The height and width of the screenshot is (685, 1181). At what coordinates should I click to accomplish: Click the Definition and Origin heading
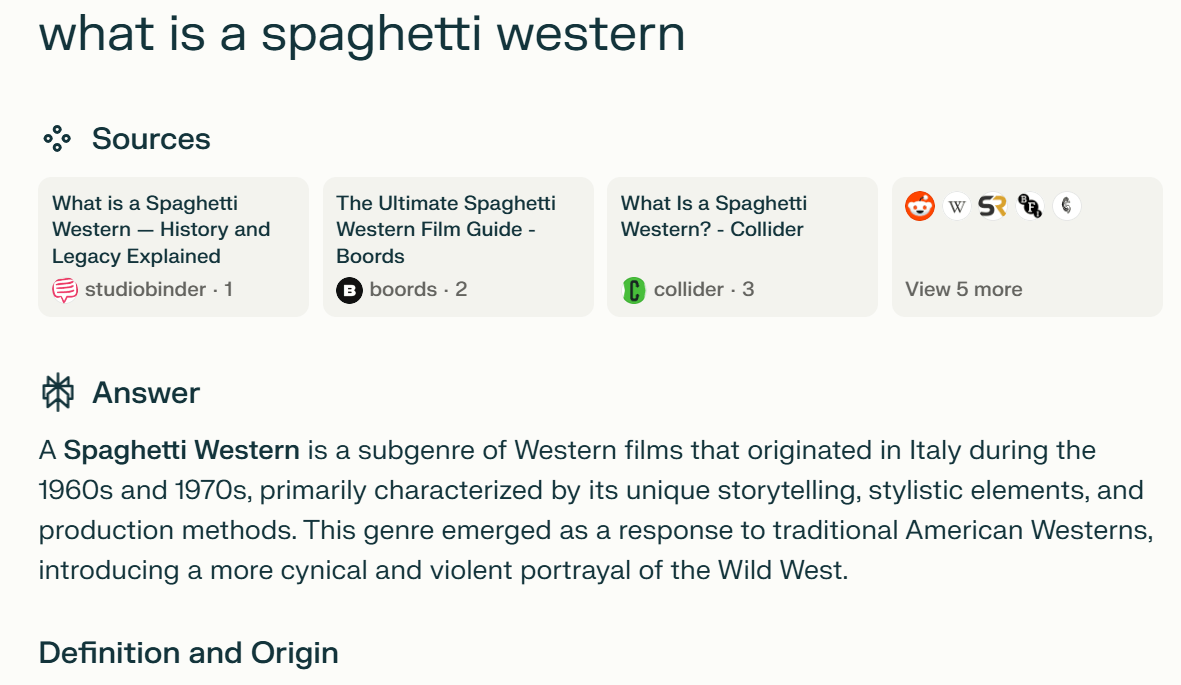188,653
